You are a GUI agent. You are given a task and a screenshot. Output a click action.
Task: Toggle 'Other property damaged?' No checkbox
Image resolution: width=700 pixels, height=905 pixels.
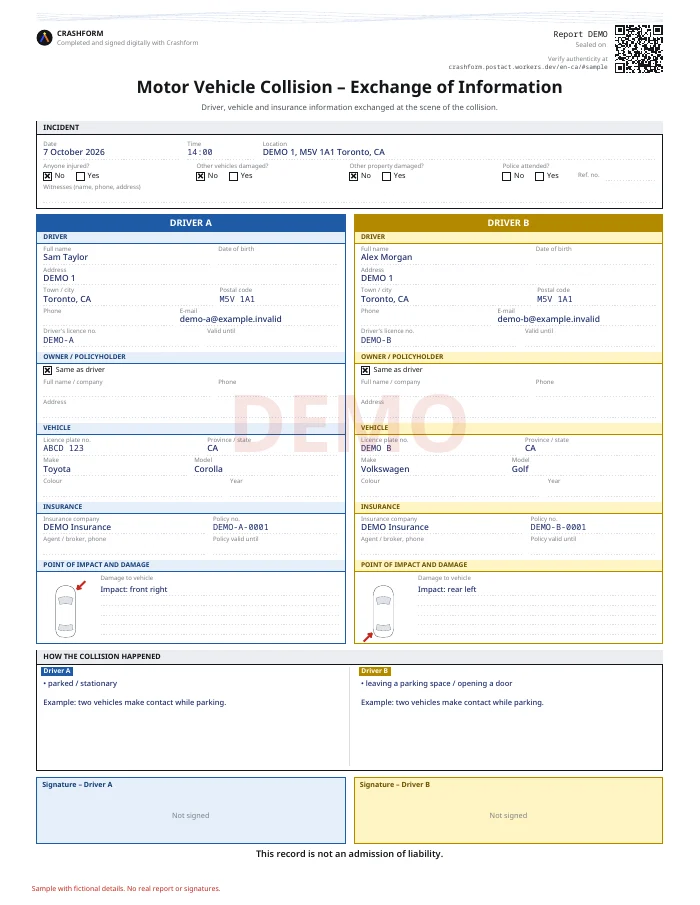point(353,176)
